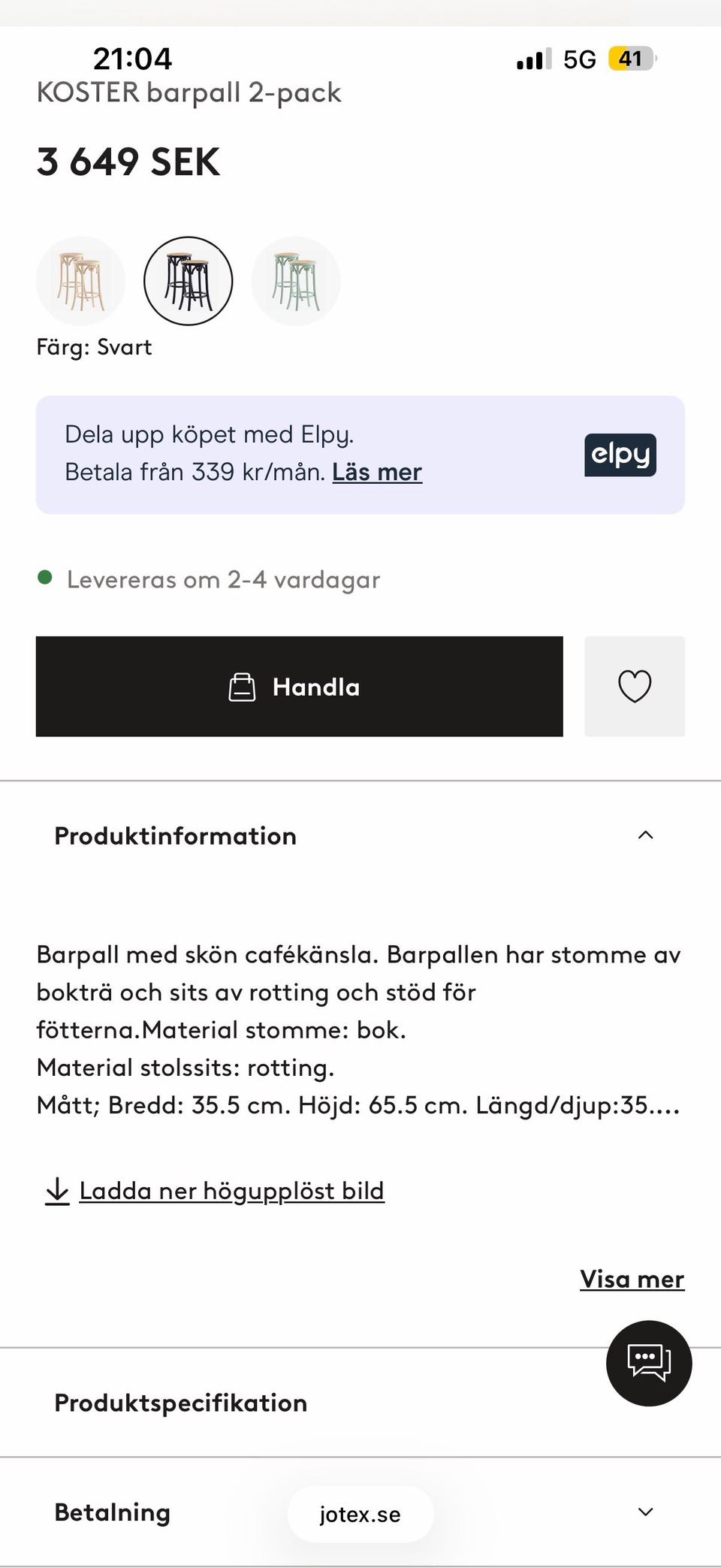Tap the jotex.se address pill
The width and height of the screenshot is (721, 1568).
(360, 1515)
